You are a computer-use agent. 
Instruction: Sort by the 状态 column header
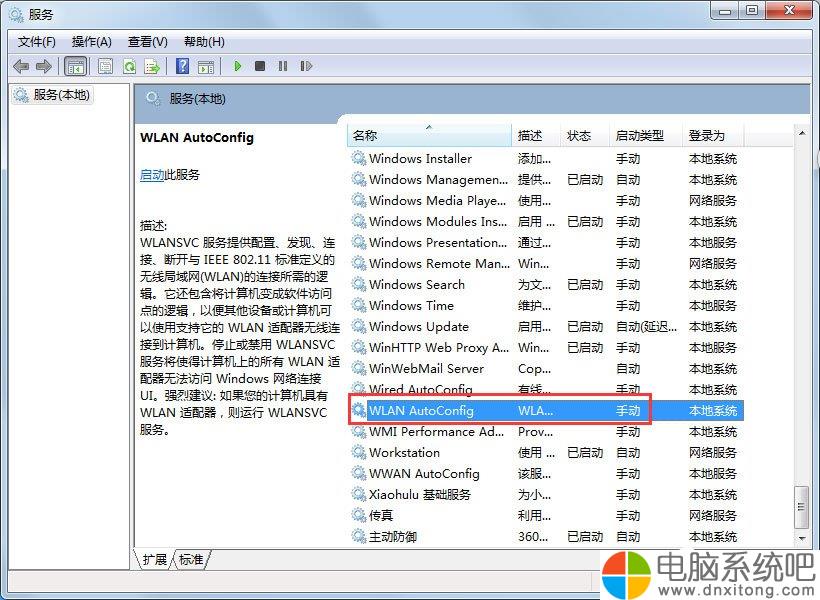585,135
